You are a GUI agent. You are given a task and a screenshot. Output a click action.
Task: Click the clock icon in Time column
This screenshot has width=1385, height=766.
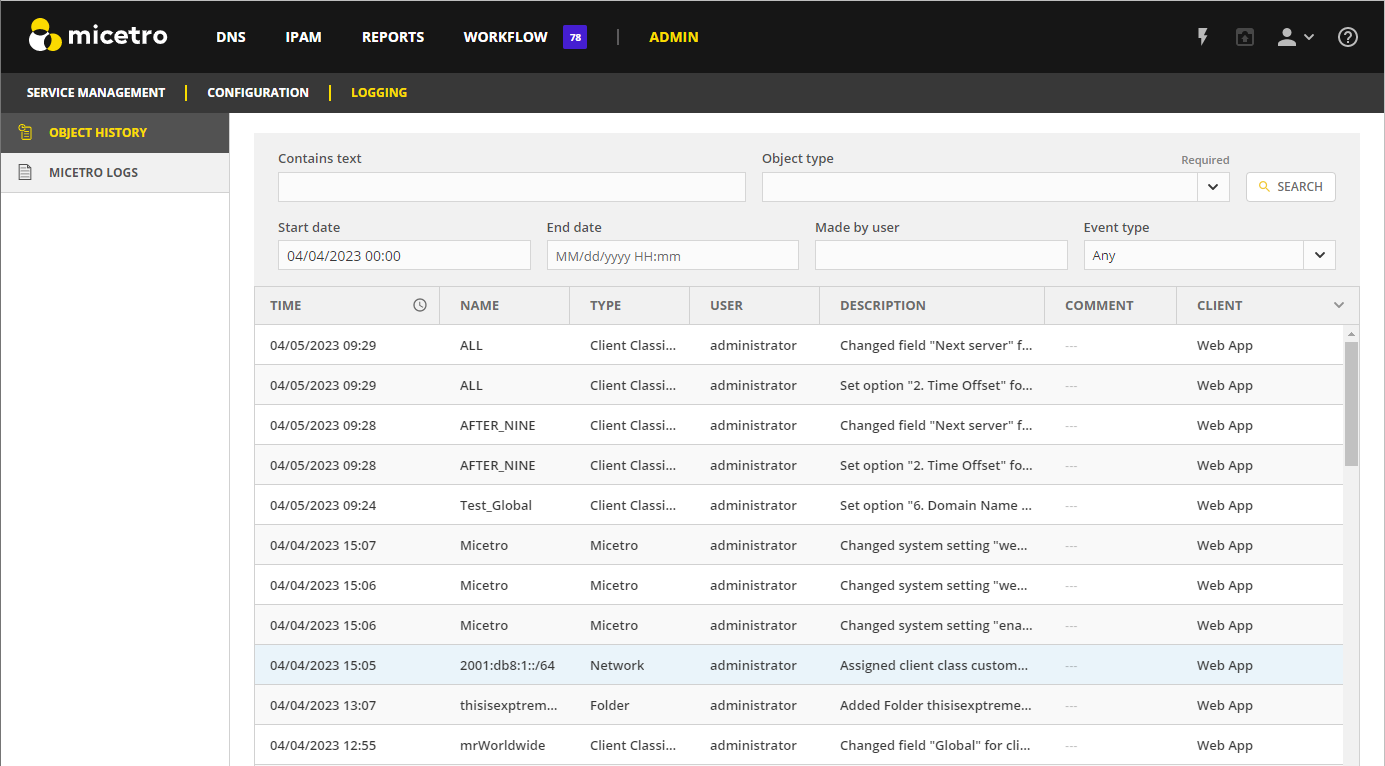coord(420,305)
